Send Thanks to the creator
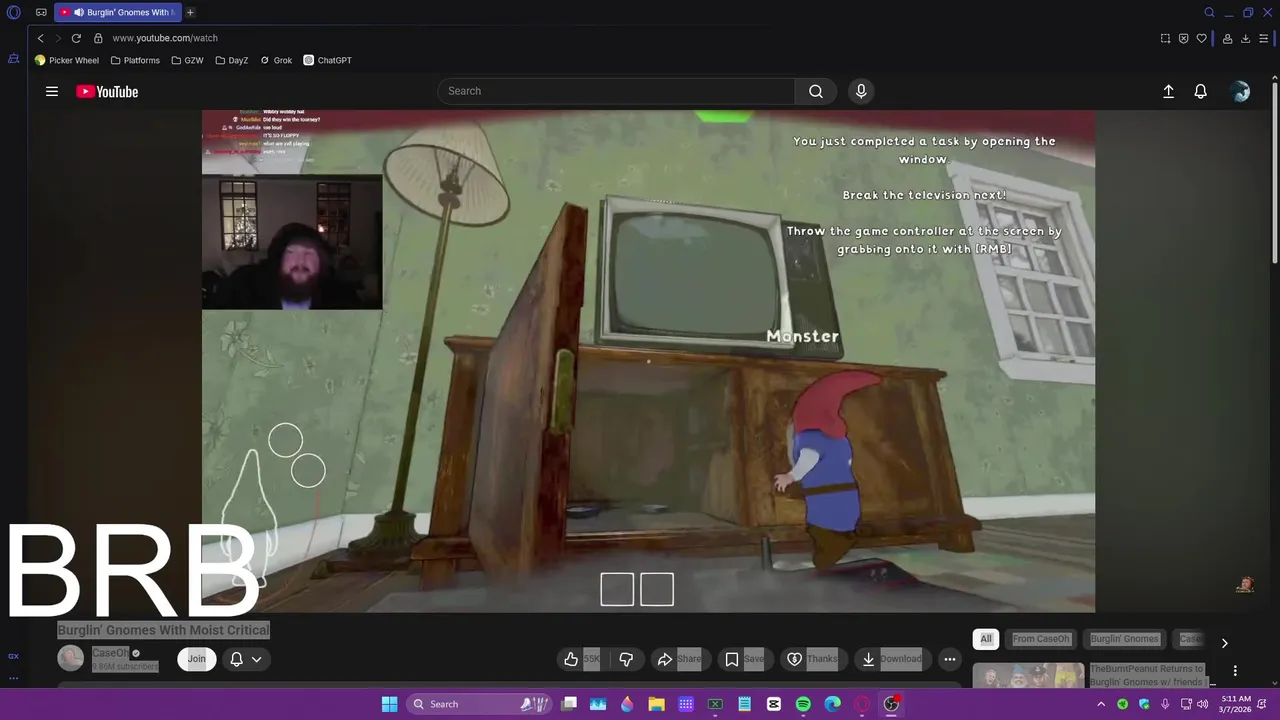Viewport: 1280px width, 720px height. pyautogui.click(x=812, y=659)
